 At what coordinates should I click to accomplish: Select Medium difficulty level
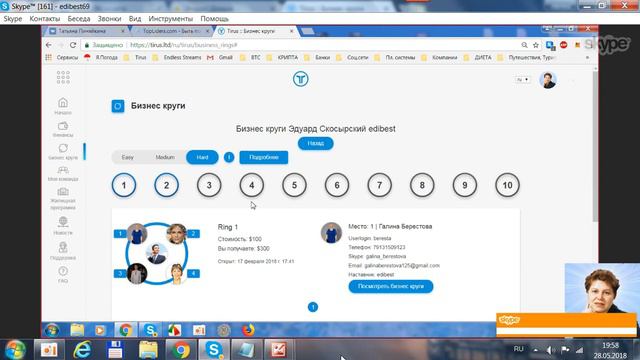(165, 157)
